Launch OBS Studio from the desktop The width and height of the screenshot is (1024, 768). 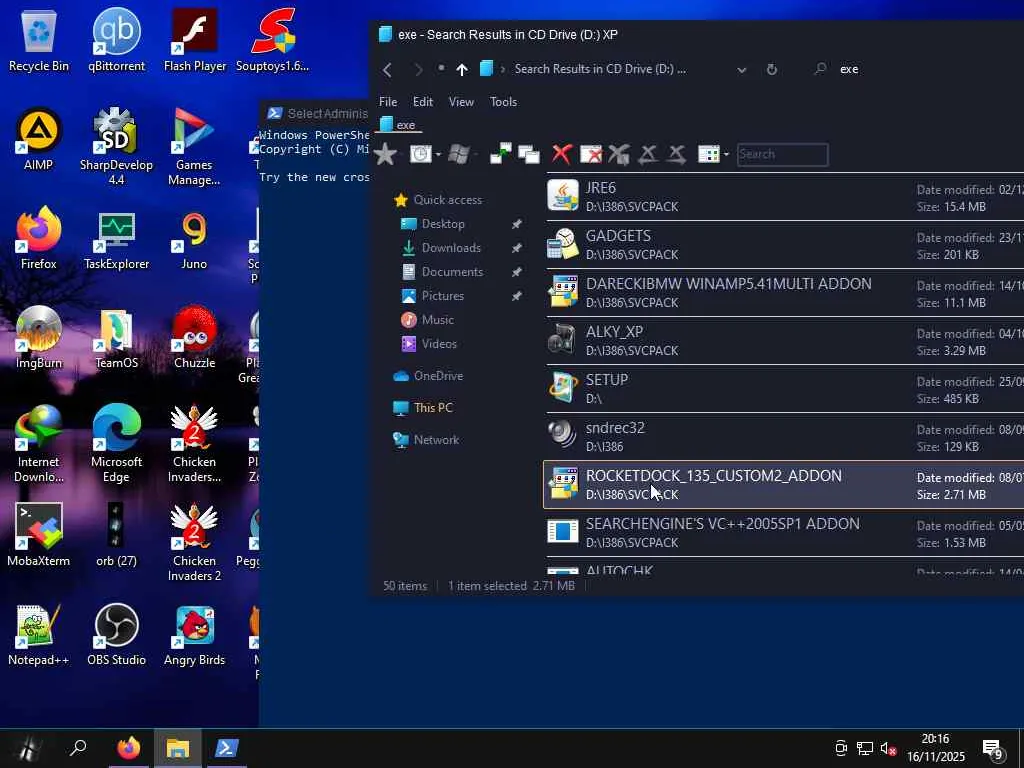(x=116, y=634)
